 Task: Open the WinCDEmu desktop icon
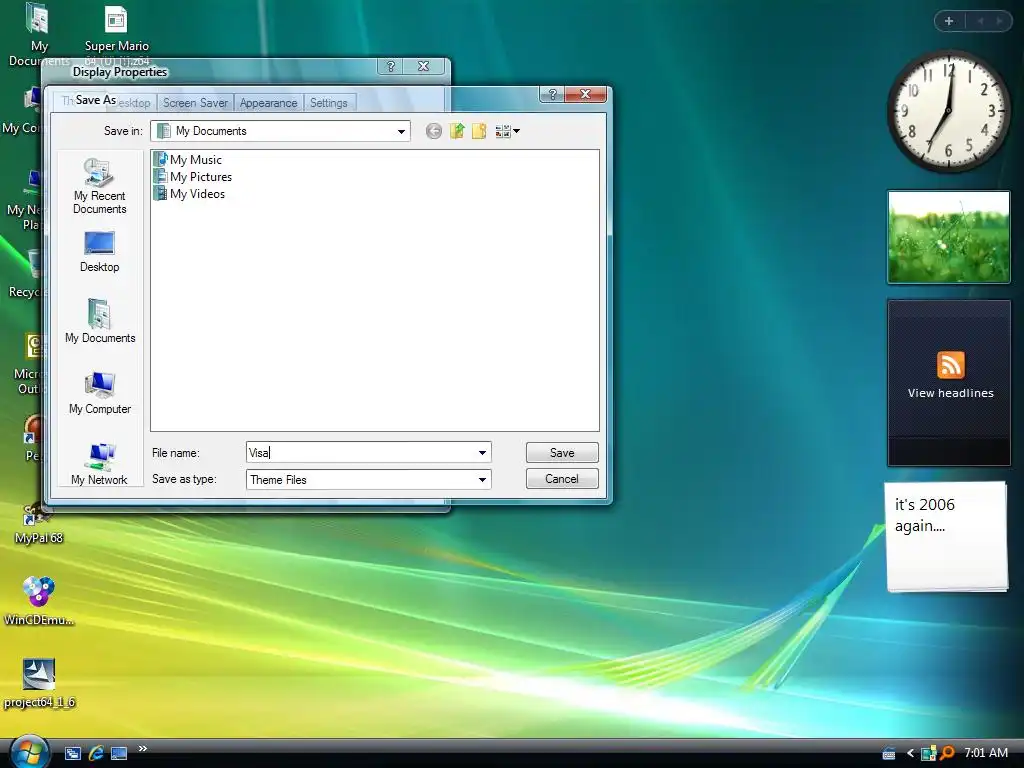[x=39, y=601]
